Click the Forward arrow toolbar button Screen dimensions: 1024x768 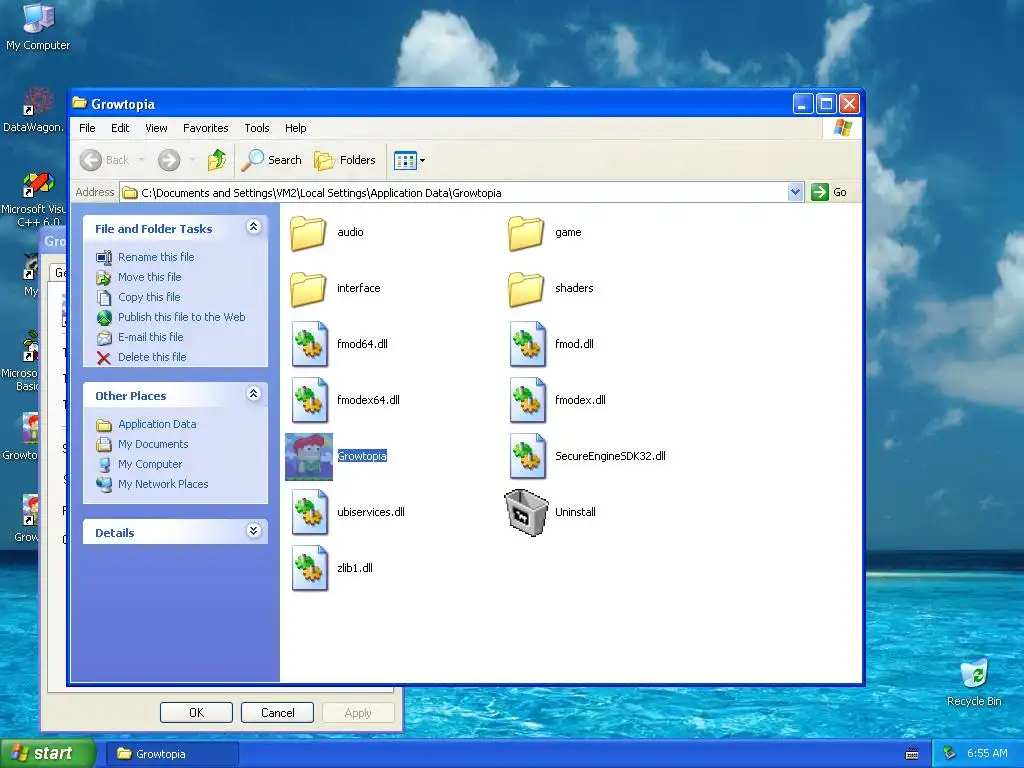pyautogui.click(x=169, y=160)
